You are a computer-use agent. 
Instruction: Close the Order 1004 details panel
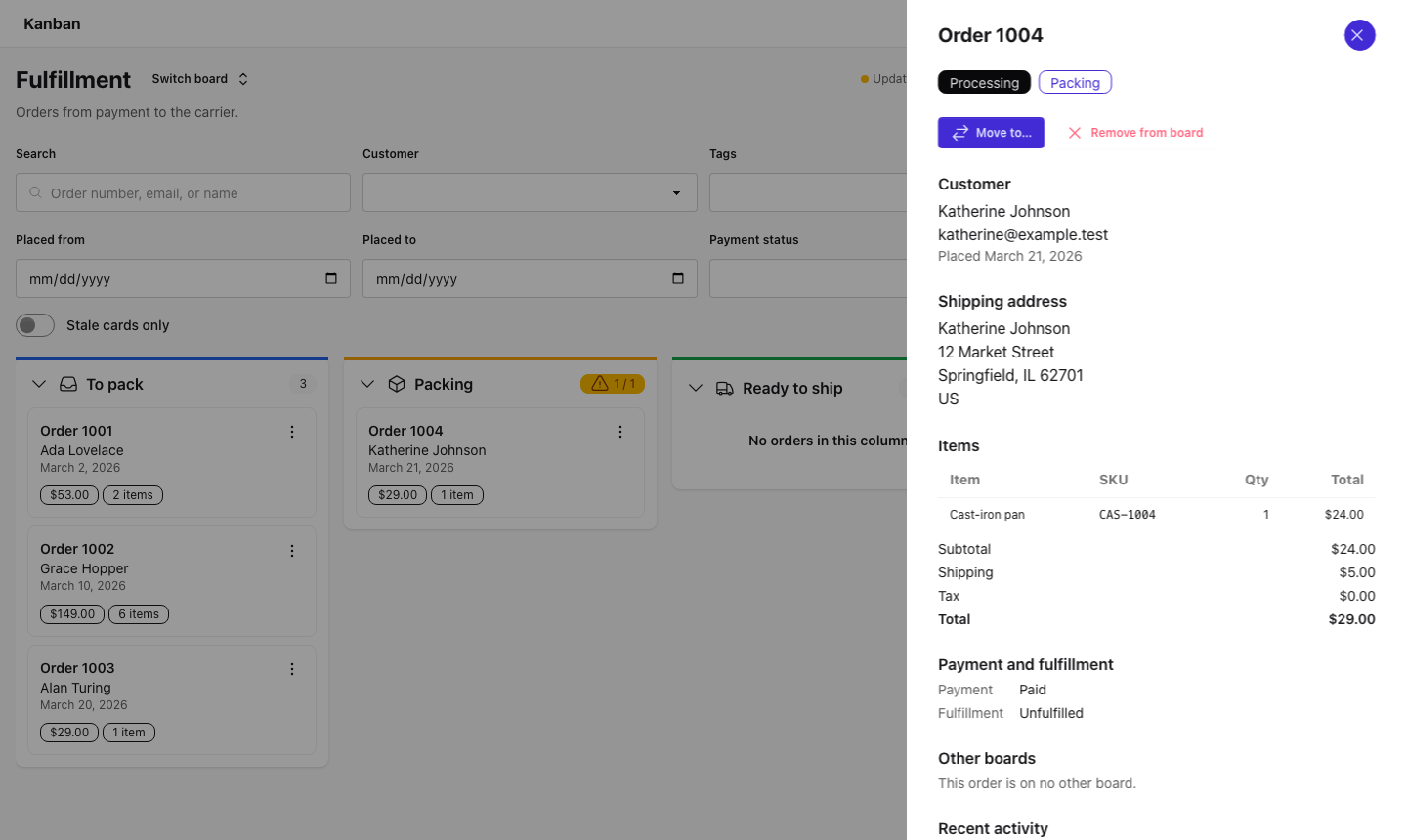pos(1359,35)
